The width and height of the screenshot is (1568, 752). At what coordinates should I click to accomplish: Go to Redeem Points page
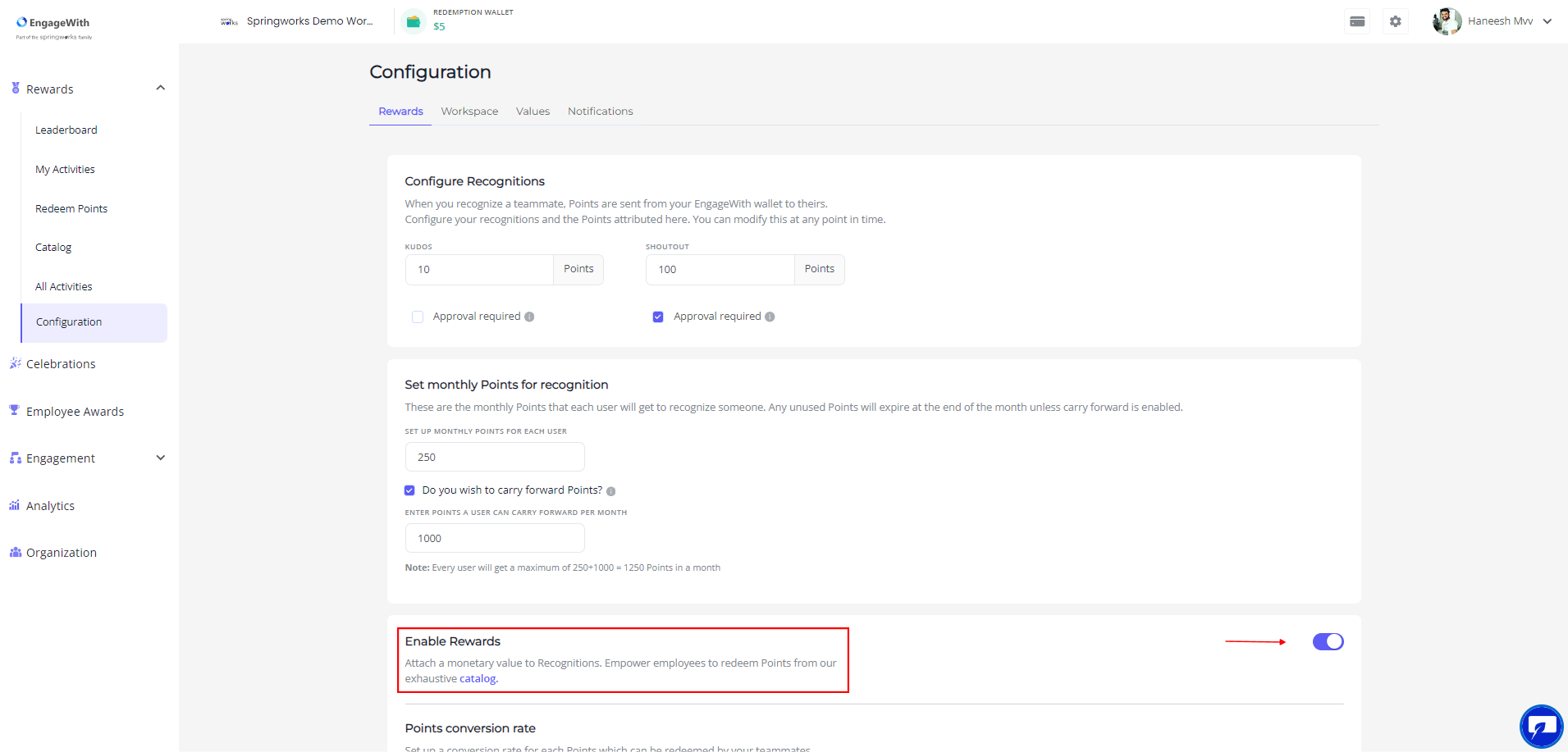[x=71, y=208]
